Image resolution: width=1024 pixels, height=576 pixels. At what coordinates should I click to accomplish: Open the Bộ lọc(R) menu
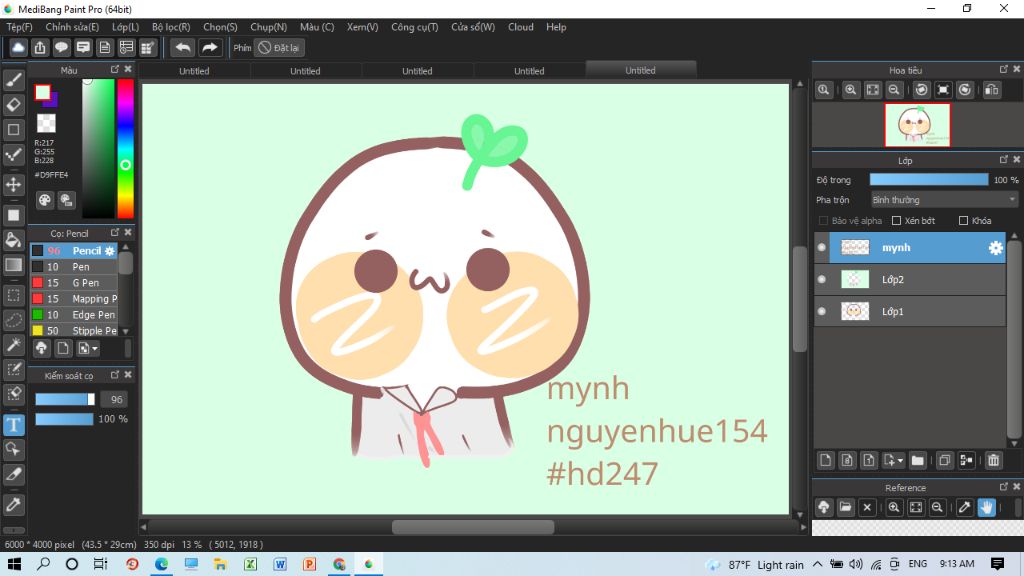(x=171, y=27)
